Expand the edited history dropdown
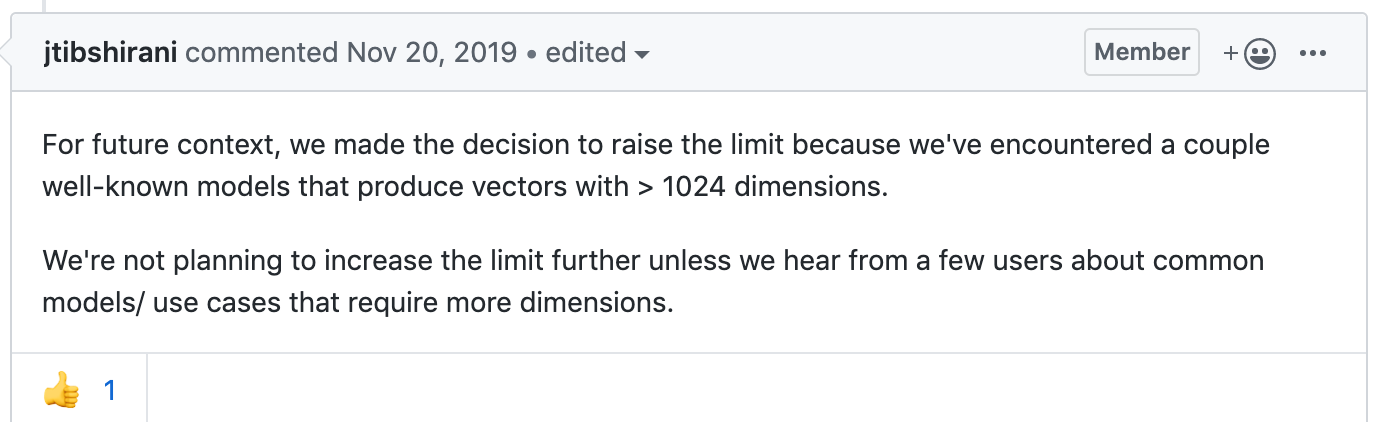This screenshot has width=1390, height=422. click(x=598, y=52)
